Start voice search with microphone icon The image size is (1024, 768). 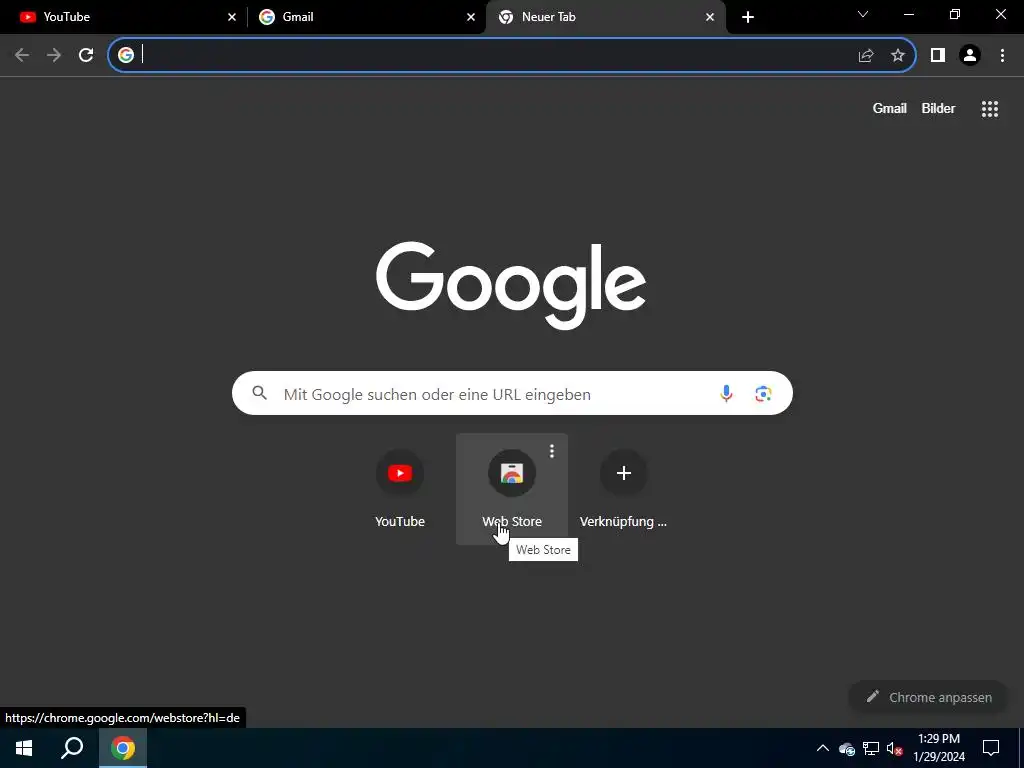click(x=726, y=393)
